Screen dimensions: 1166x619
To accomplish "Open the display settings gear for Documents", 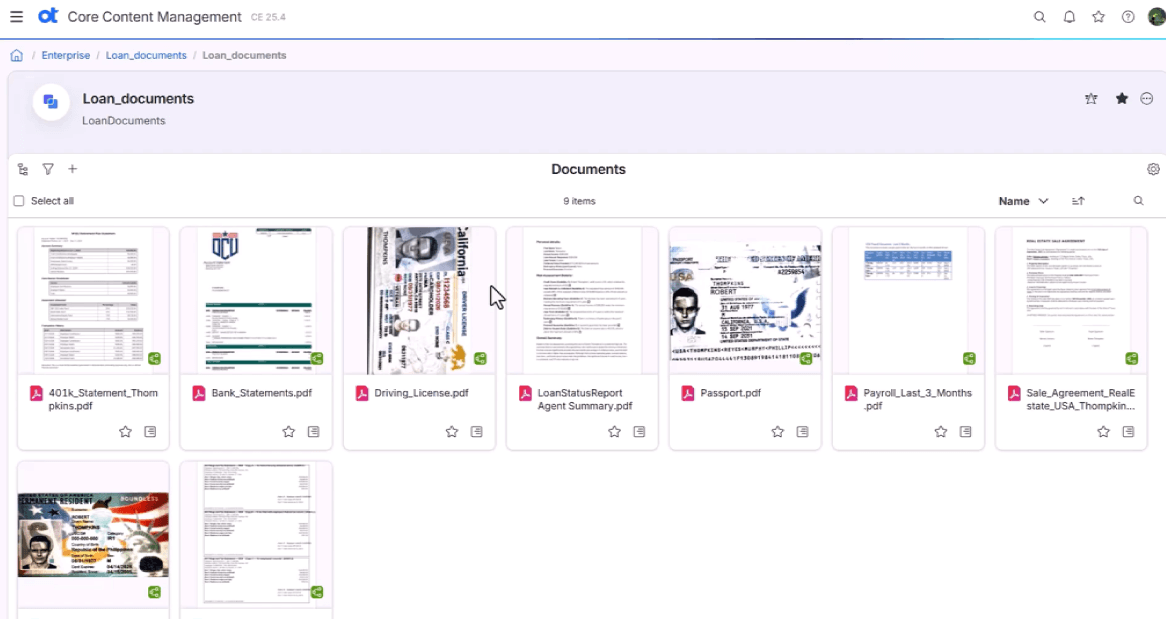I will 1153,169.
